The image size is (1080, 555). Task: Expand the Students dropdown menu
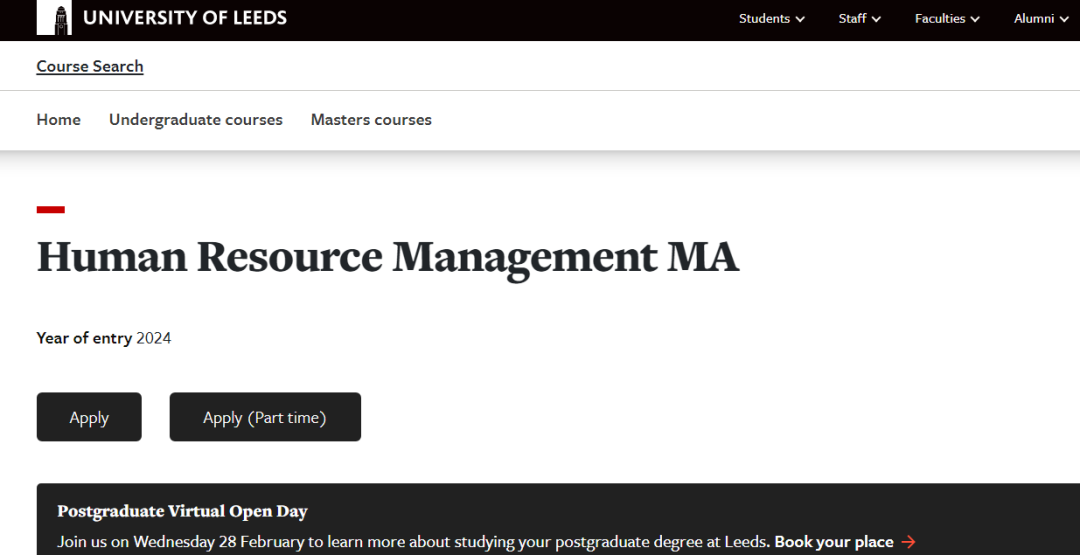click(771, 19)
